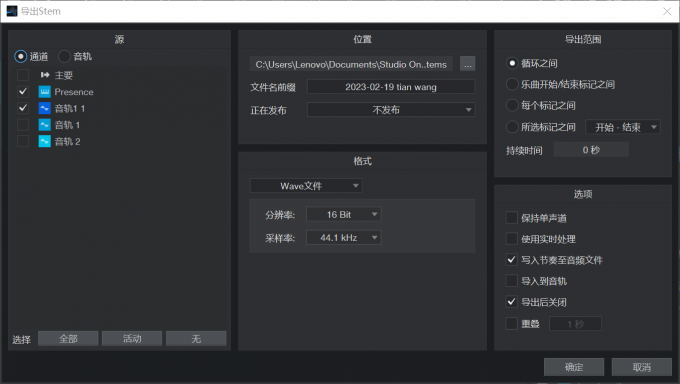Uncheck 导出后关闭 option
The image size is (680, 384).
(512, 302)
